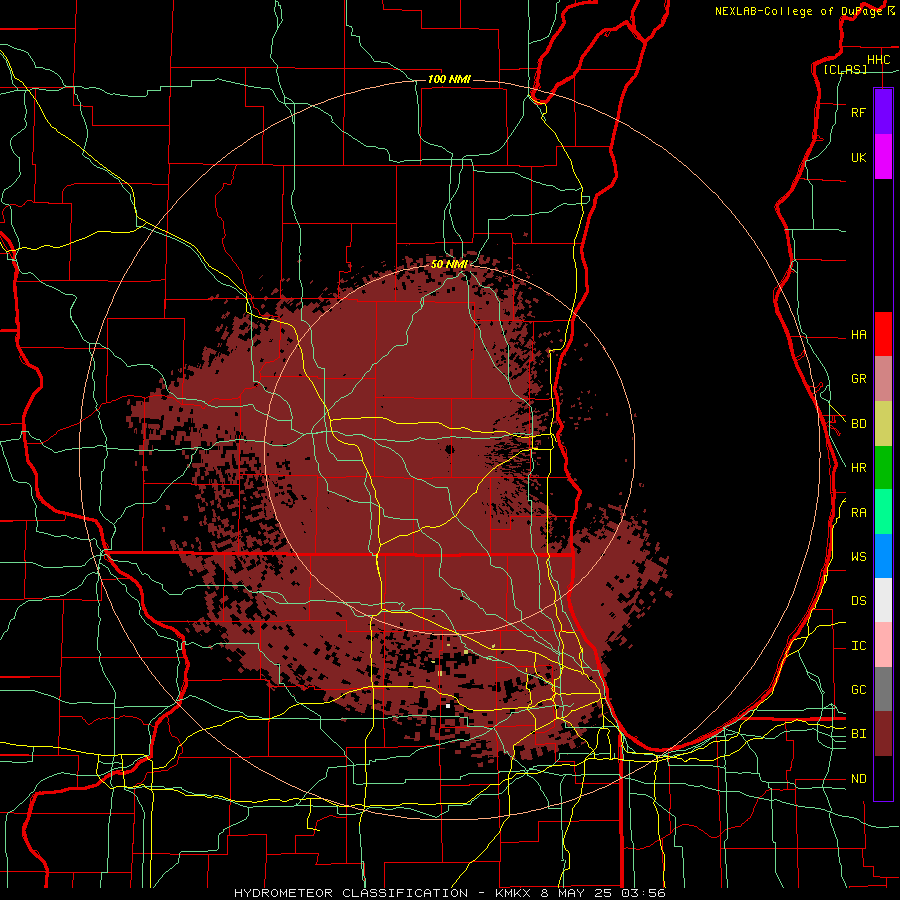Click the [CLAS] unit label
Image resolution: width=900 pixels, height=900 pixels.
click(845, 69)
